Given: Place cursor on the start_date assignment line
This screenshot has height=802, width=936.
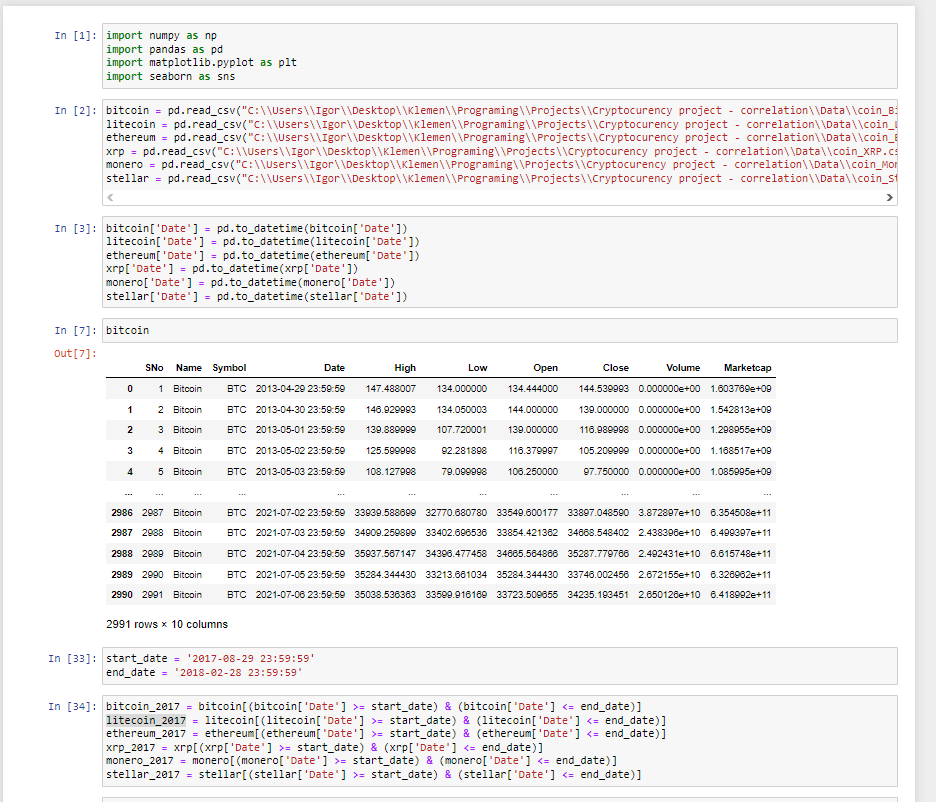Looking at the screenshot, I should [210, 658].
